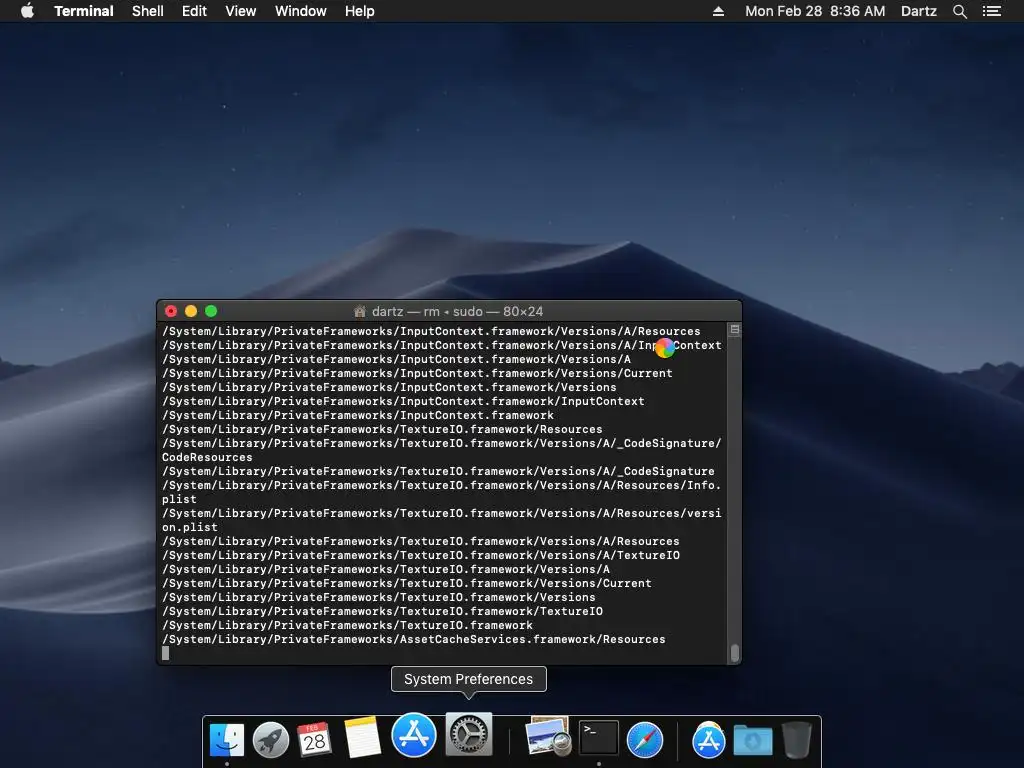Click line AssetCacheServices.framework/Resources
Image resolution: width=1024 pixels, height=768 pixels.
pyautogui.click(x=413, y=640)
